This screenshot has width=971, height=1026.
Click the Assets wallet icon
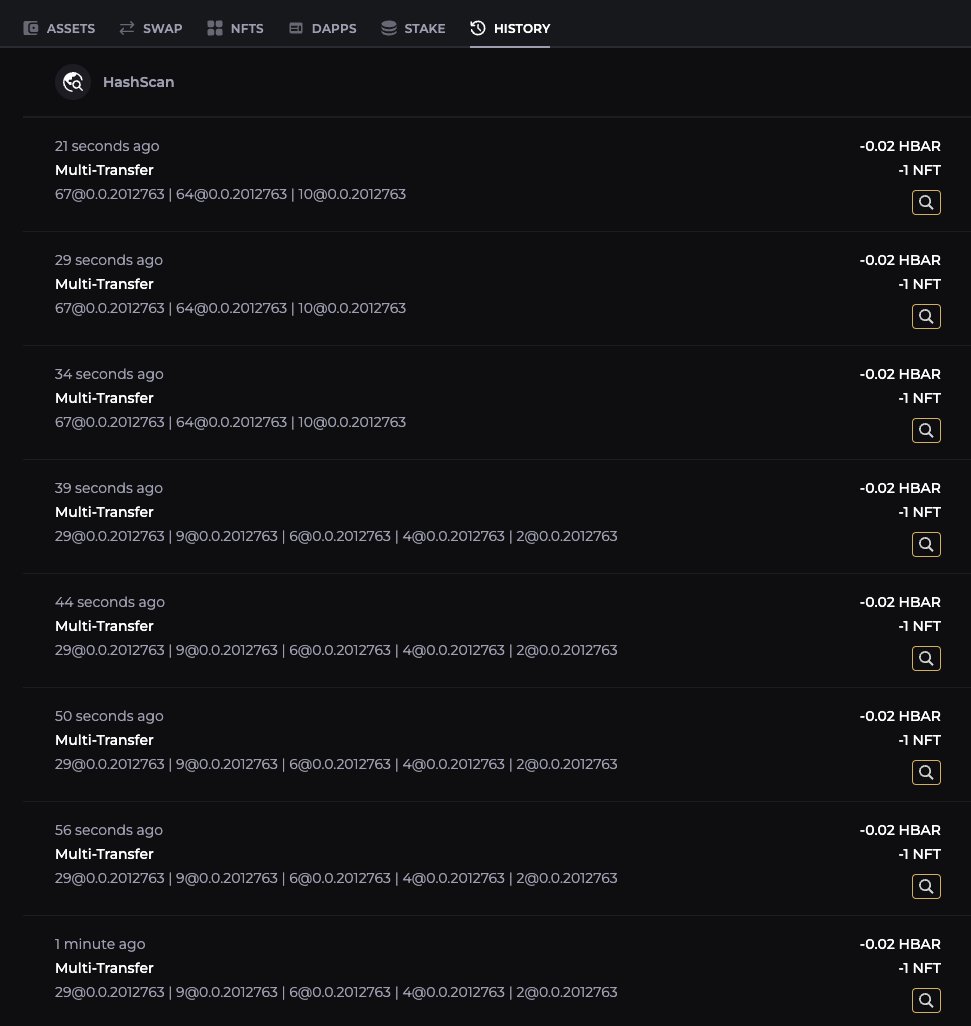pyautogui.click(x=31, y=27)
